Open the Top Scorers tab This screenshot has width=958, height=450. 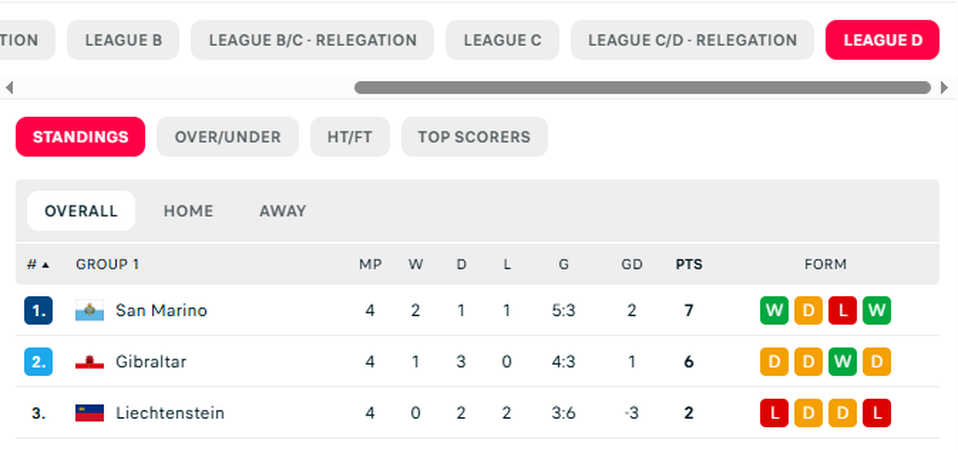[x=474, y=137]
